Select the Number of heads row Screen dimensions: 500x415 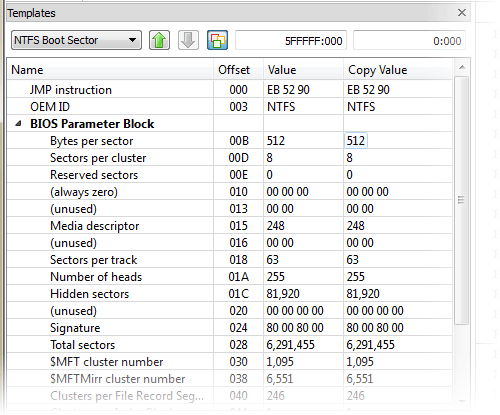[230, 277]
